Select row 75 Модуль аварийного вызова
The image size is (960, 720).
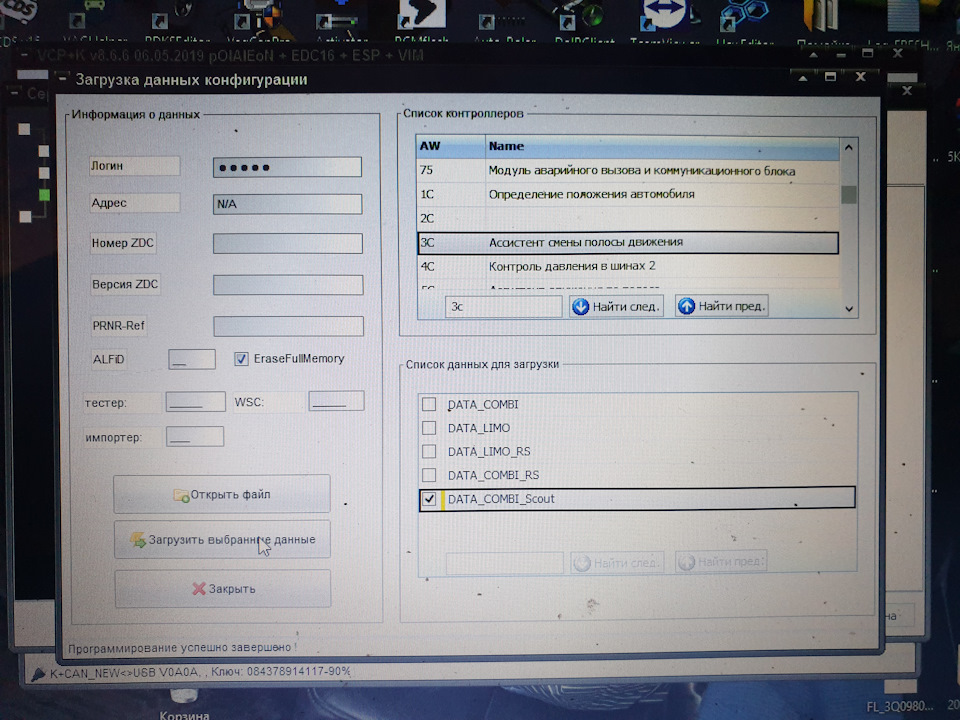pos(628,171)
